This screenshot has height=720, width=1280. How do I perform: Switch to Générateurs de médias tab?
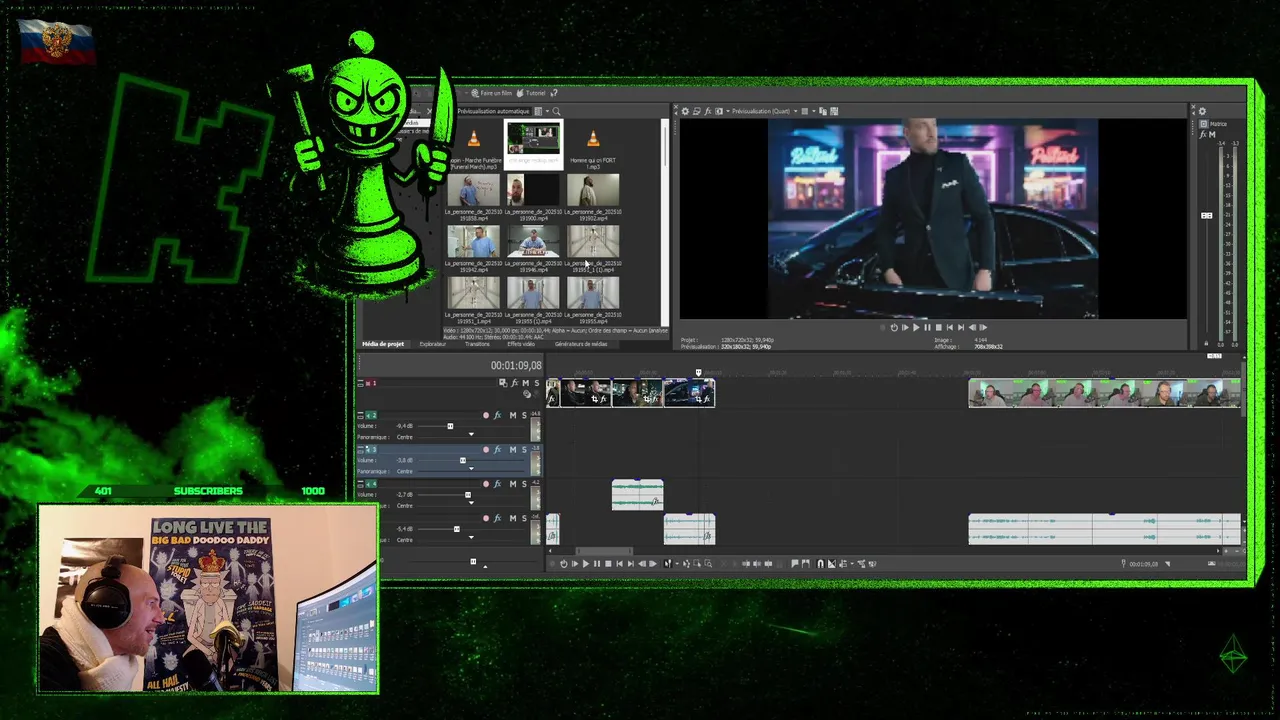pyautogui.click(x=581, y=344)
